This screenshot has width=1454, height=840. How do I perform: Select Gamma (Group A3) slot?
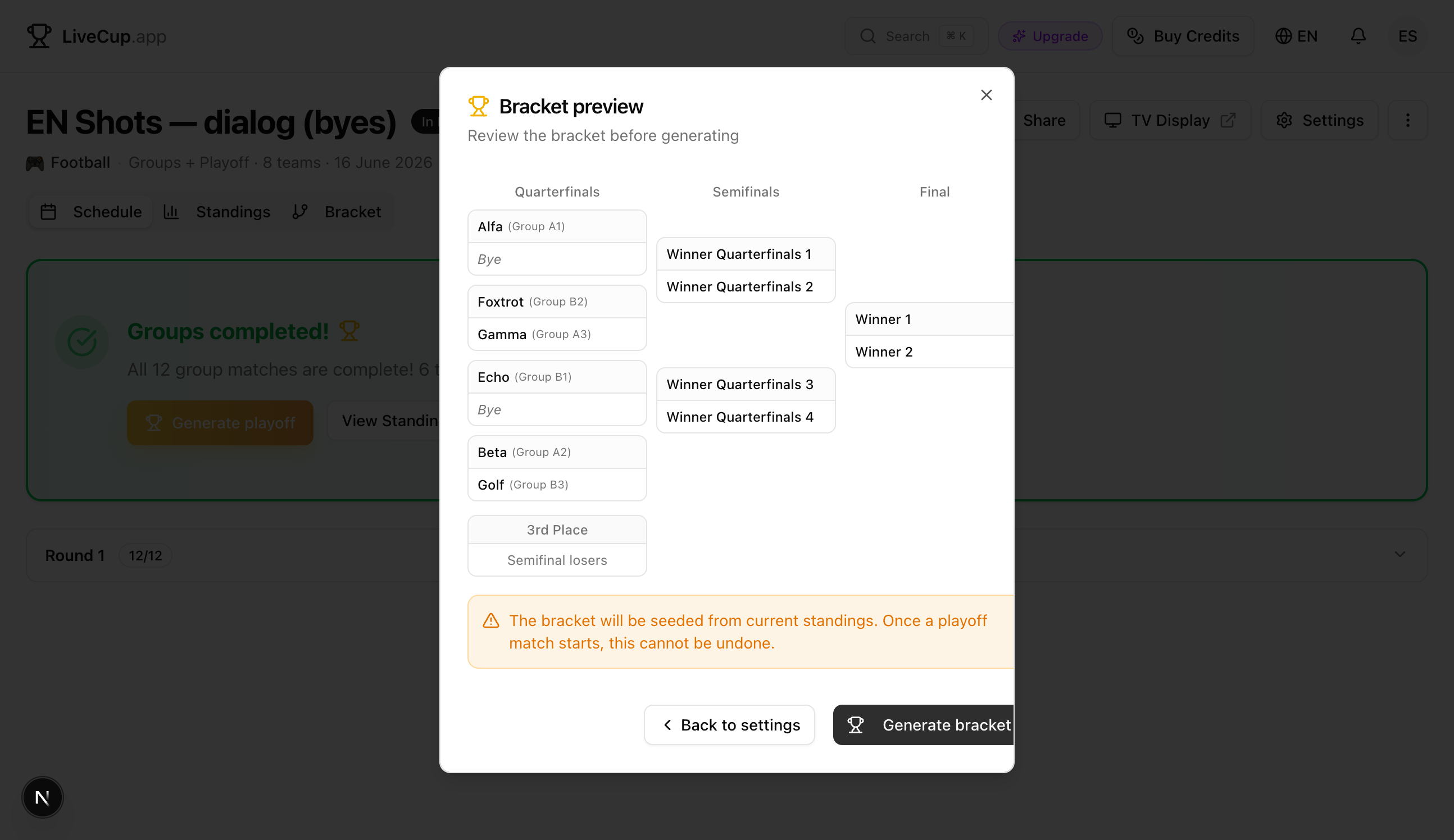tap(557, 335)
